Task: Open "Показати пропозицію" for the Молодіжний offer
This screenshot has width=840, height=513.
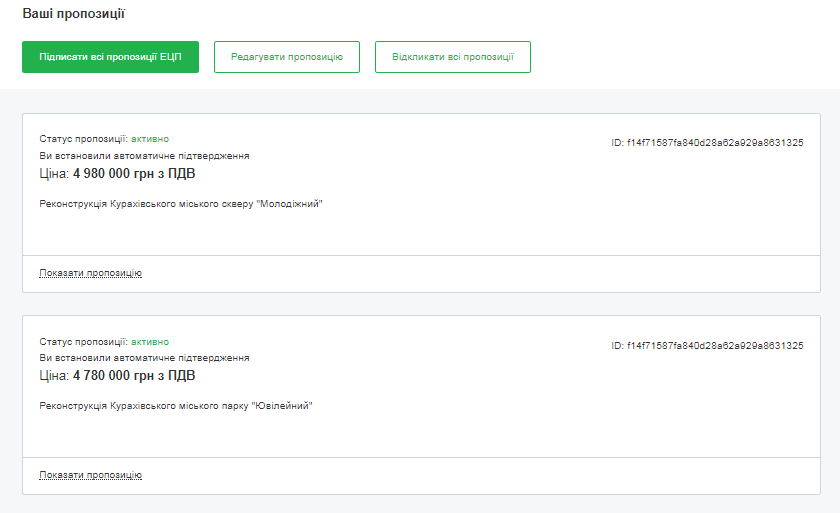Action: pyautogui.click(x=90, y=273)
